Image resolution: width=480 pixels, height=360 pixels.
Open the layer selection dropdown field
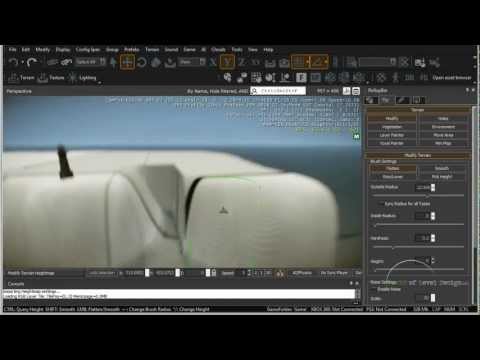pos(377,62)
